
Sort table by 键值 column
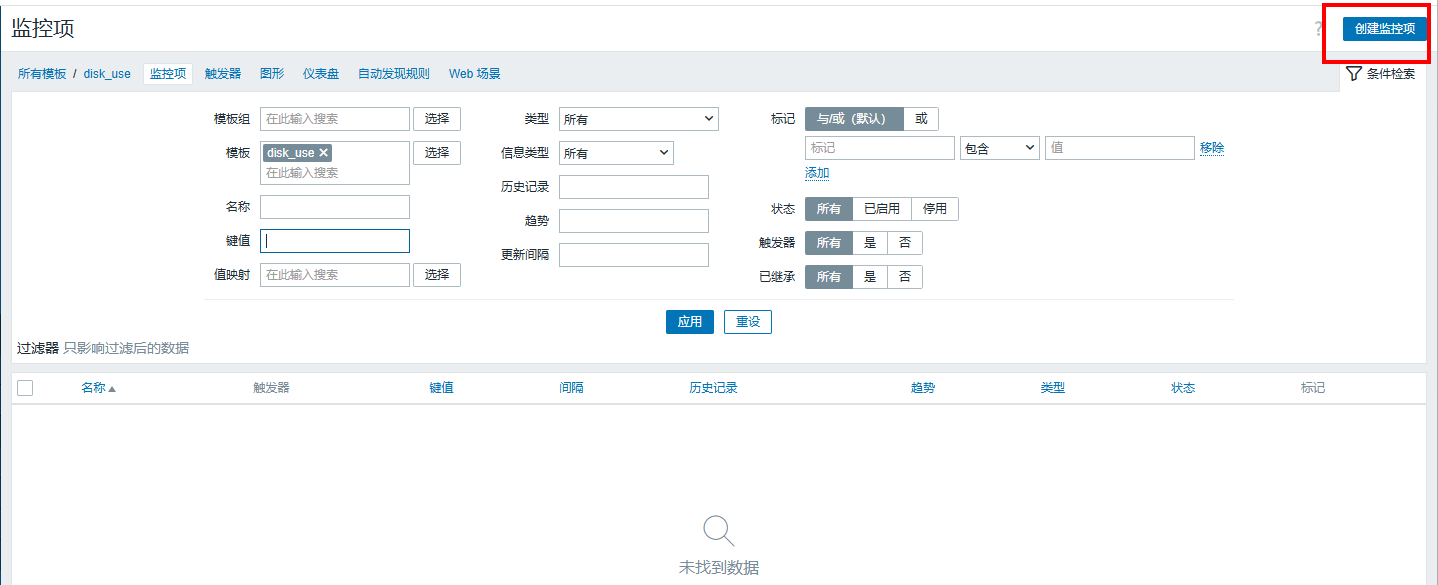(x=441, y=388)
